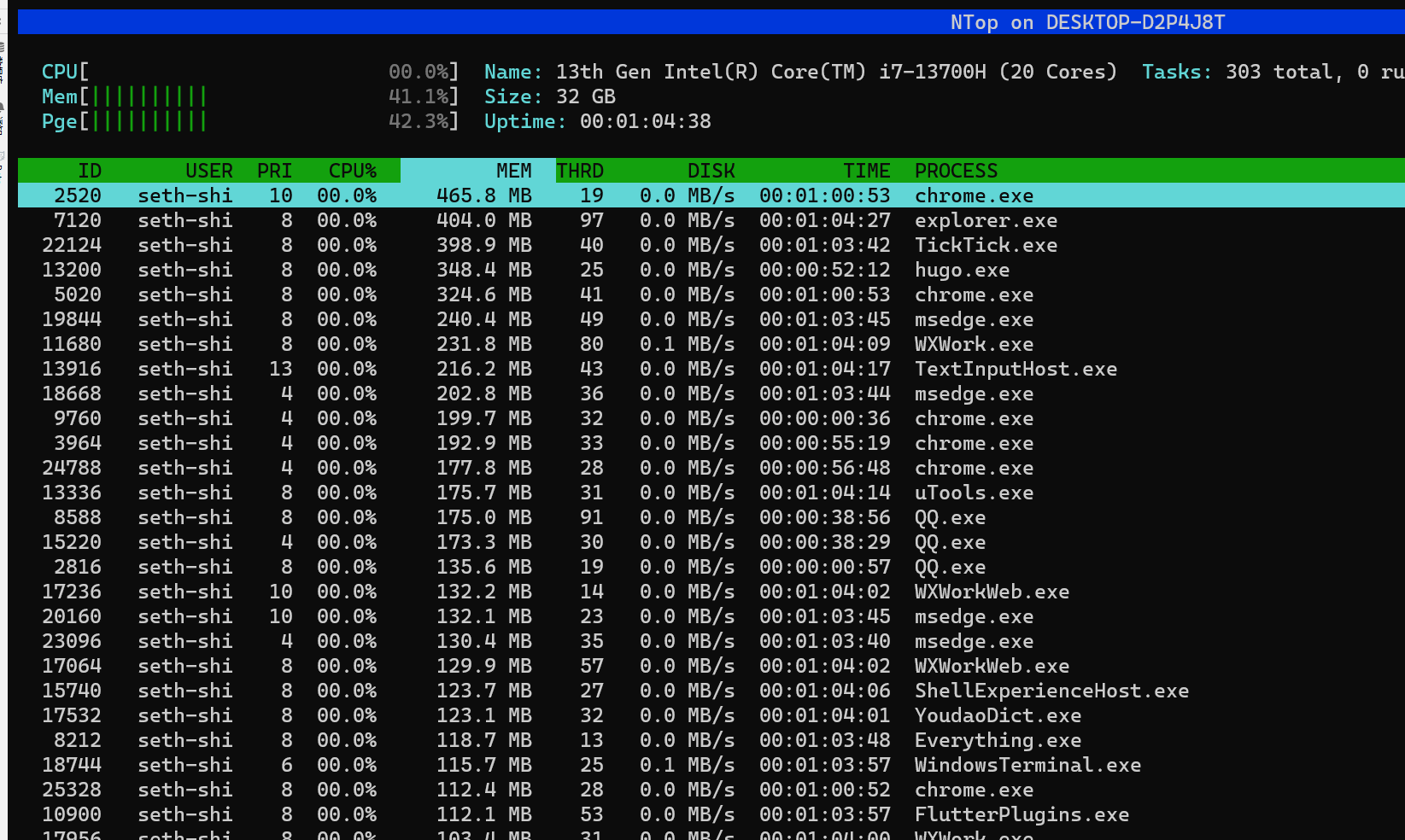Select chrome.exe row with ID 5020
This screenshot has height=840, width=1405.
[x=711, y=295]
